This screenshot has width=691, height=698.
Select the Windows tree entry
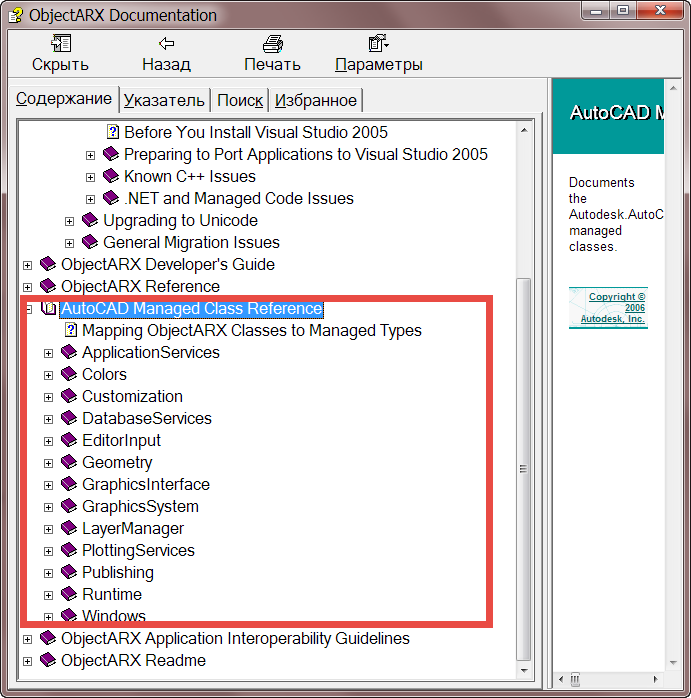[114, 615]
